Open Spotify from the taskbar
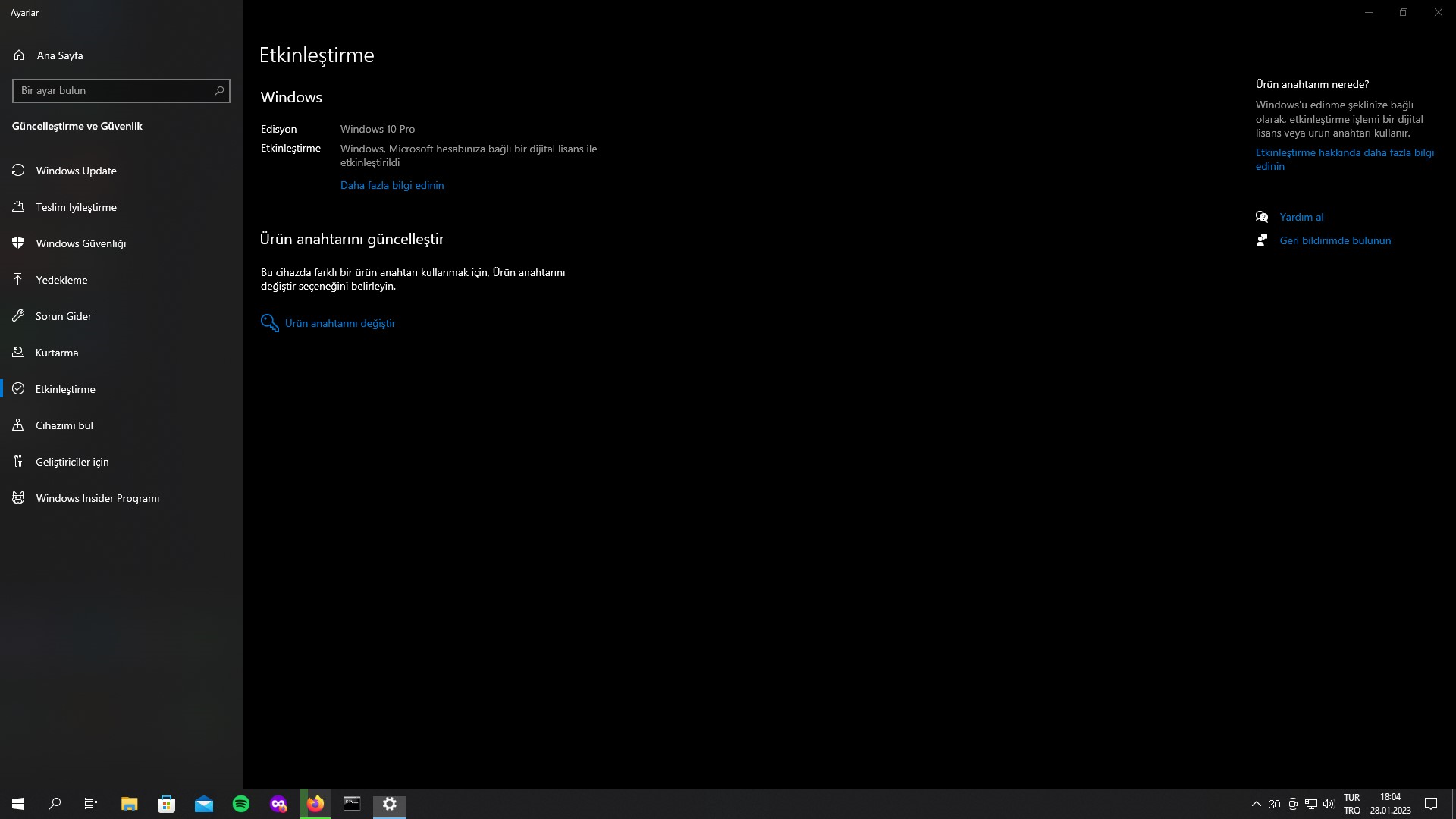1456x819 pixels. 241,804
